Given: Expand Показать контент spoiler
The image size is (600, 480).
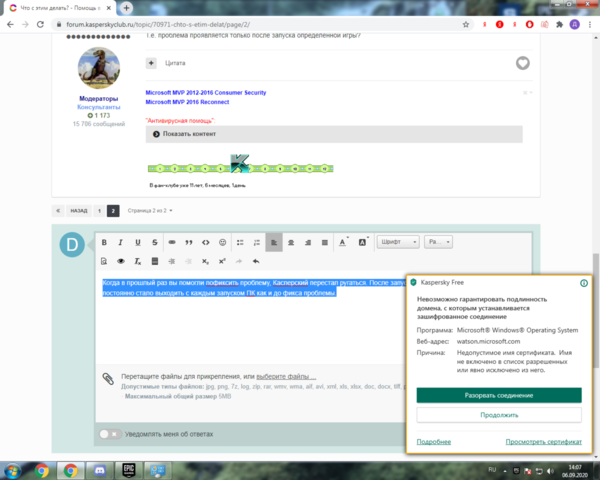Looking at the screenshot, I should [334, 134].
